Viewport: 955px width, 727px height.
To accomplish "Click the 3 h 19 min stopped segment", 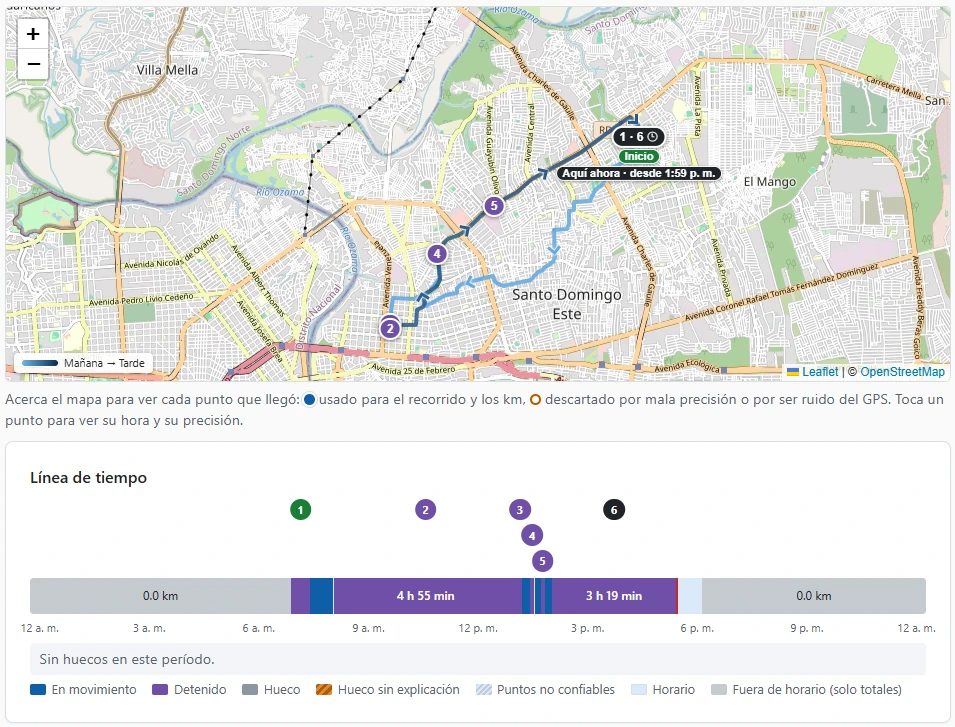I will point(615,595).
